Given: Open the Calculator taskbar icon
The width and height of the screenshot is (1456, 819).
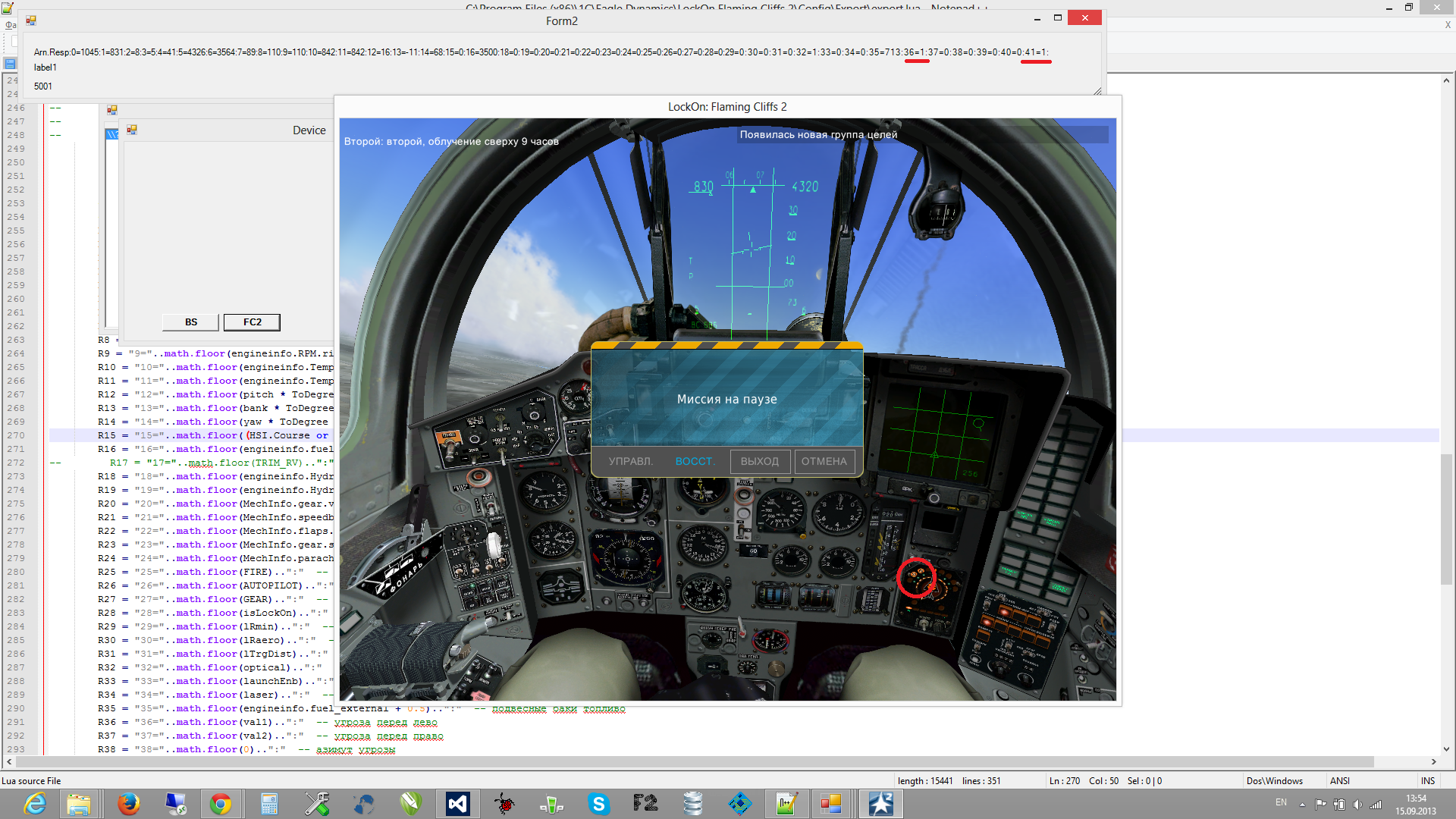Looking at the screenshot, I should pyautogui.click(x=269, y=804).
